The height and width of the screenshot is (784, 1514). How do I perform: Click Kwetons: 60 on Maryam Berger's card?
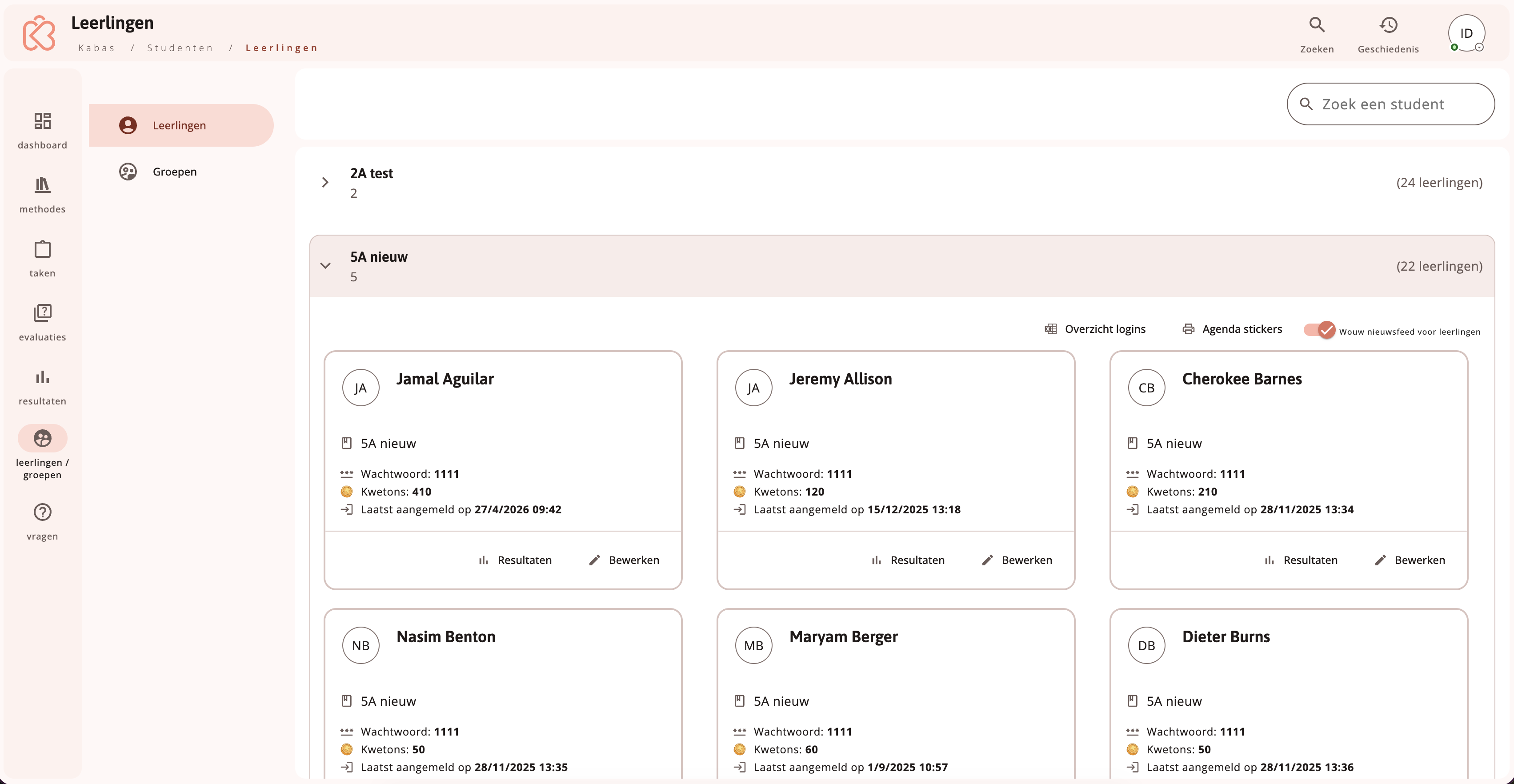point(786,749)
